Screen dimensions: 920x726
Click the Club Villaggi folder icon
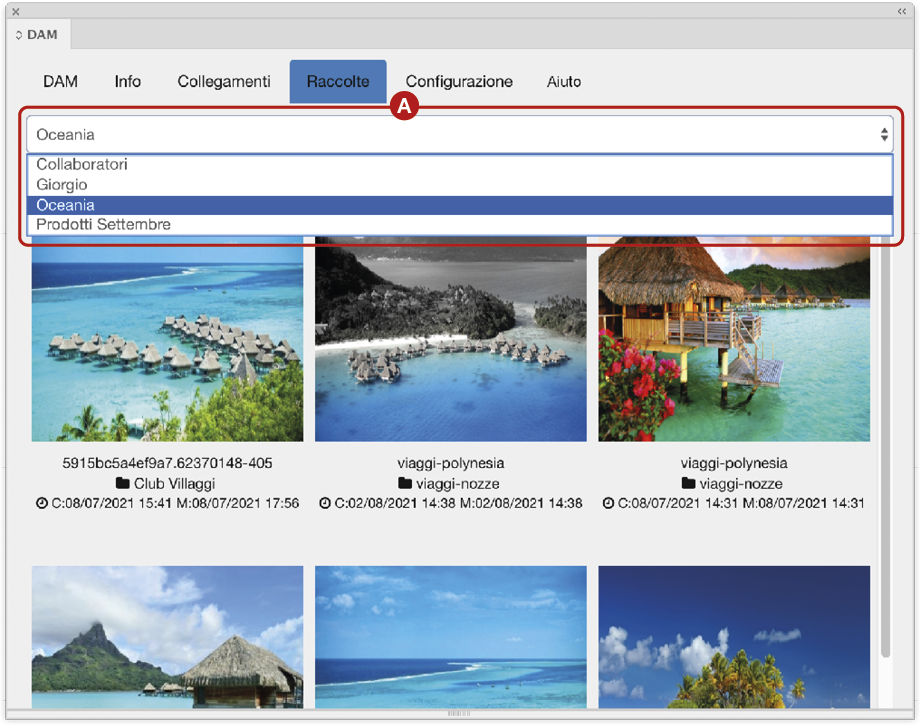[x=122, y=484]
